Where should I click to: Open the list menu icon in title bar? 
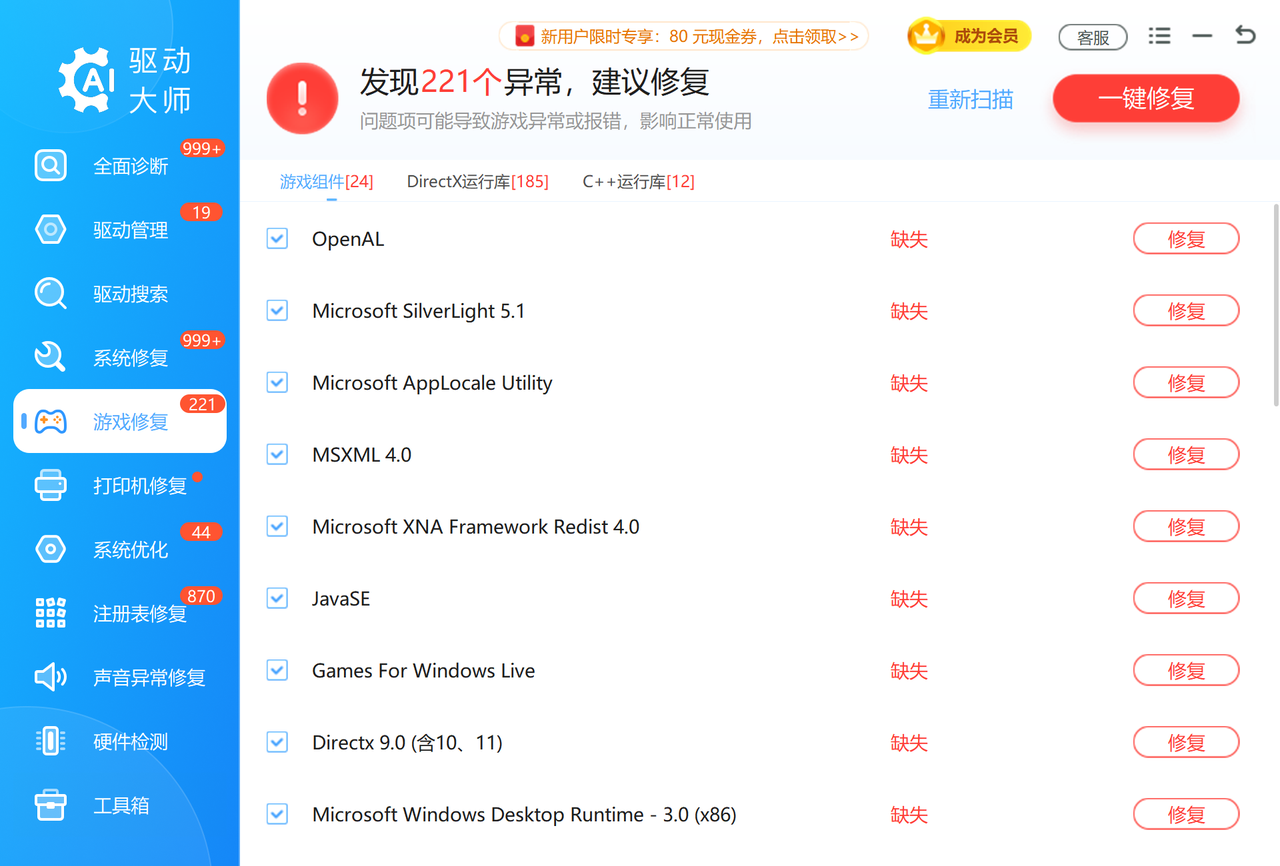click(1159, 36)
